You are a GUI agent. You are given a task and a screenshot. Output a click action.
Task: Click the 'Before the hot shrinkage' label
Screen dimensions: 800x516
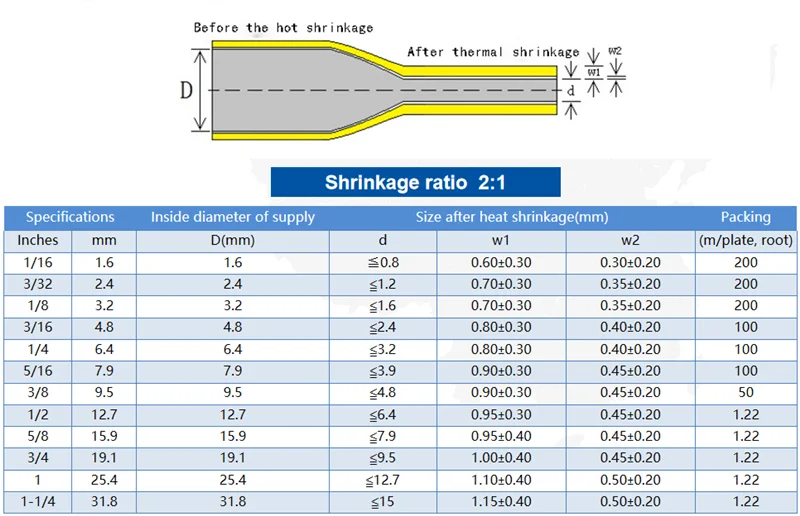[x=283, y=28]
